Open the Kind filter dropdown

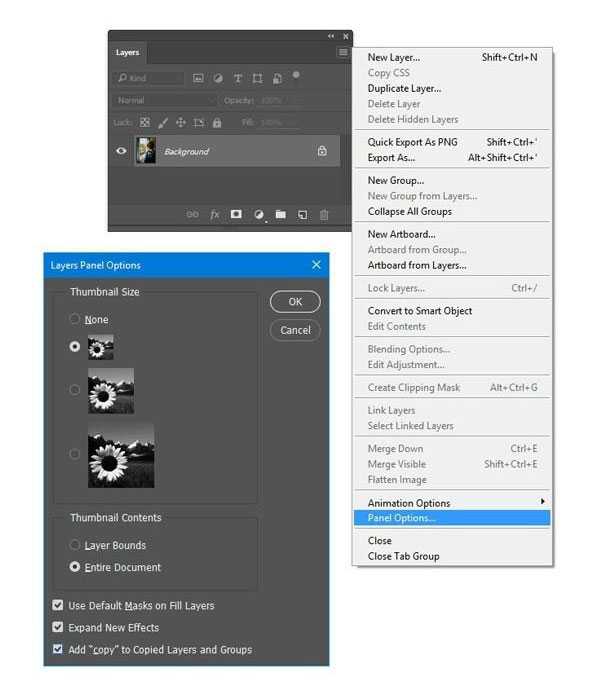pos(148,78)
